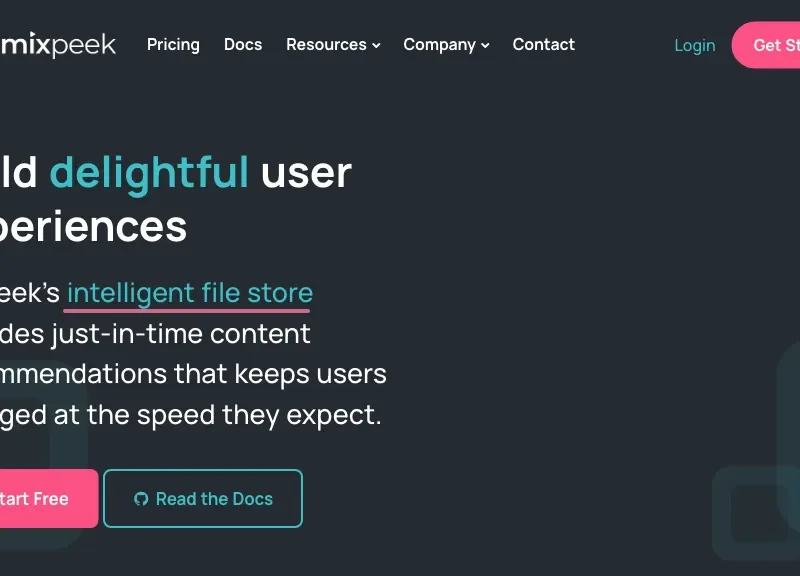Click the teal word 'delightful' in headline
Image resolution: width=800 pixels, height=576 pixels.
point(149,172)
